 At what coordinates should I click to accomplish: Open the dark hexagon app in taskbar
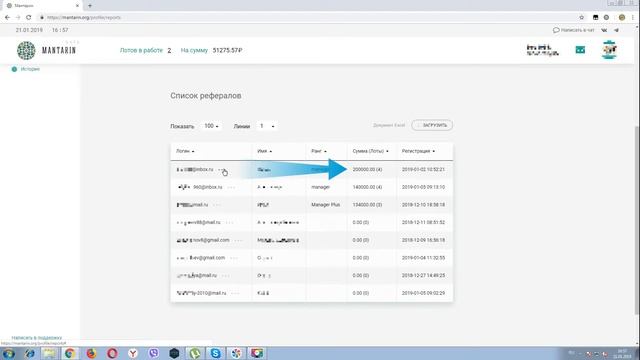pyautogui.click(x=174, y=353)
